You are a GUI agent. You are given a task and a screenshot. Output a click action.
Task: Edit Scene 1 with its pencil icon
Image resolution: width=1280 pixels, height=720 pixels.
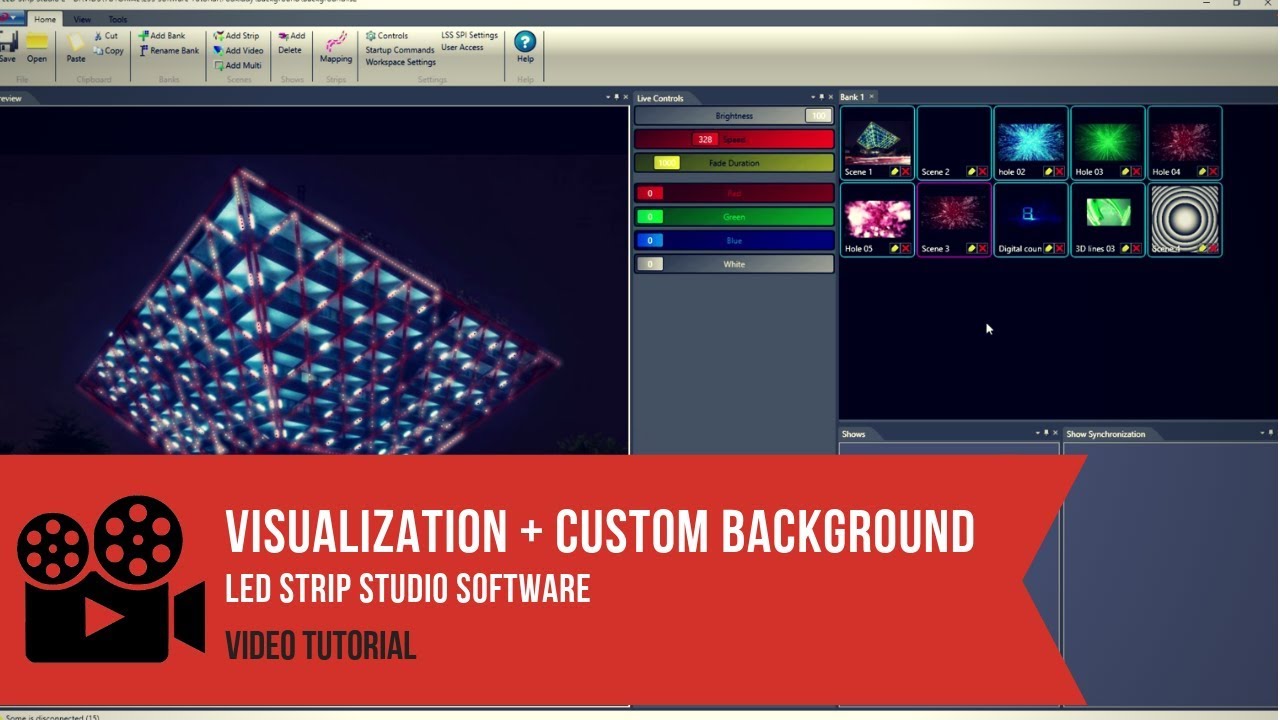tap(895, 172)
